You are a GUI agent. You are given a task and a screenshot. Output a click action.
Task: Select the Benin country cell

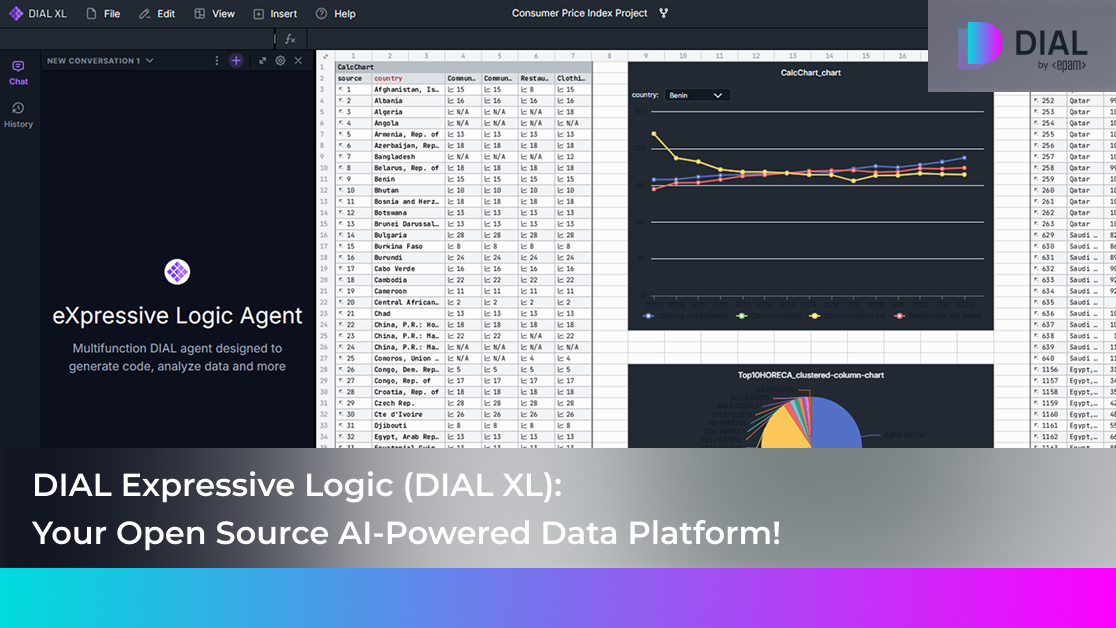[408, 179]
